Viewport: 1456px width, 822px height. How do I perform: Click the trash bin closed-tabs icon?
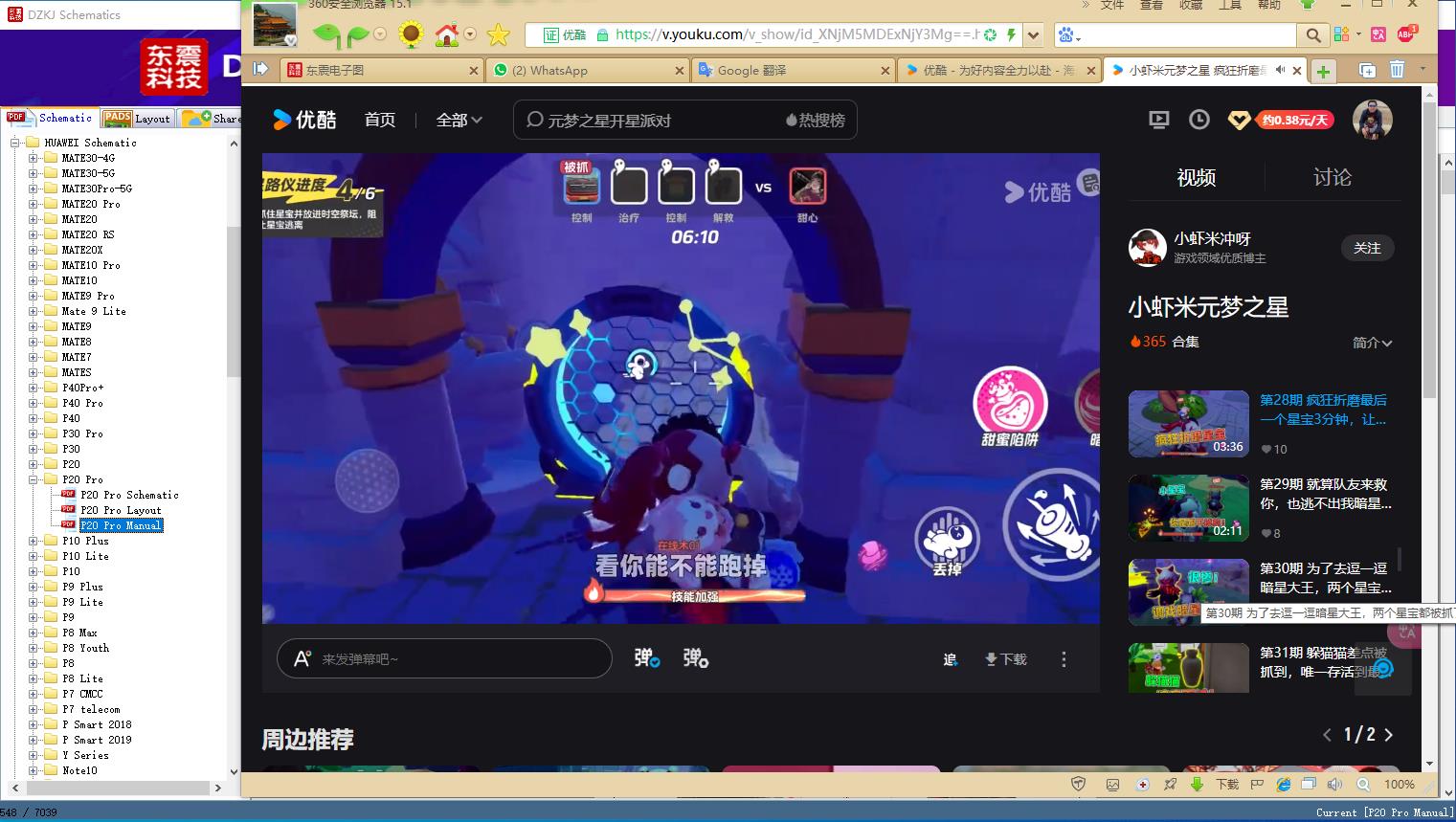1397,69
